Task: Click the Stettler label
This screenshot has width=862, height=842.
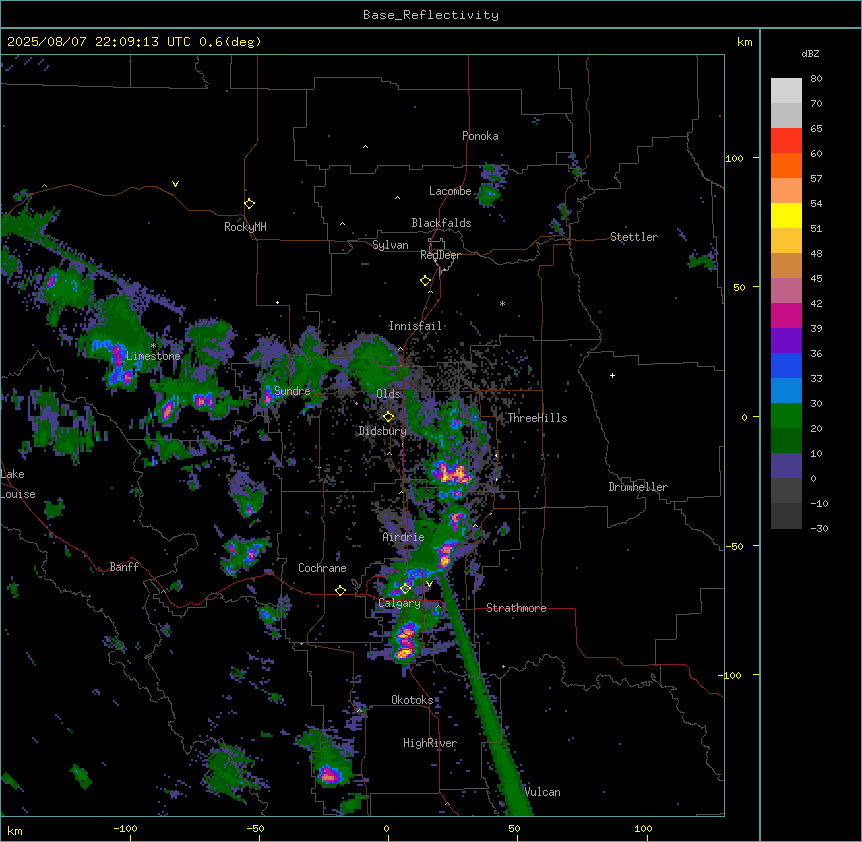Action: tap(634, 237)
